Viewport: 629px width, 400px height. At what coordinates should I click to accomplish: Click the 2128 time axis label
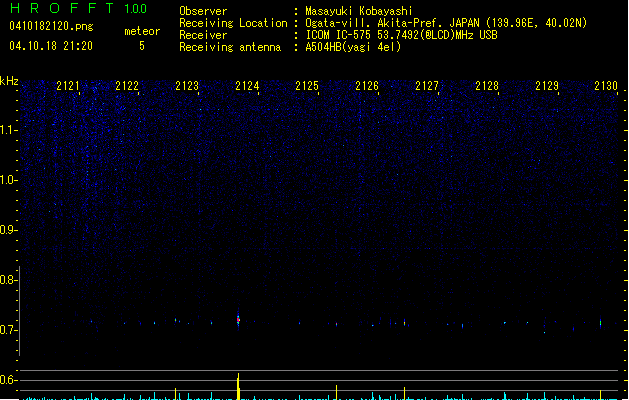pyautogui.click(x=487, y=86)
